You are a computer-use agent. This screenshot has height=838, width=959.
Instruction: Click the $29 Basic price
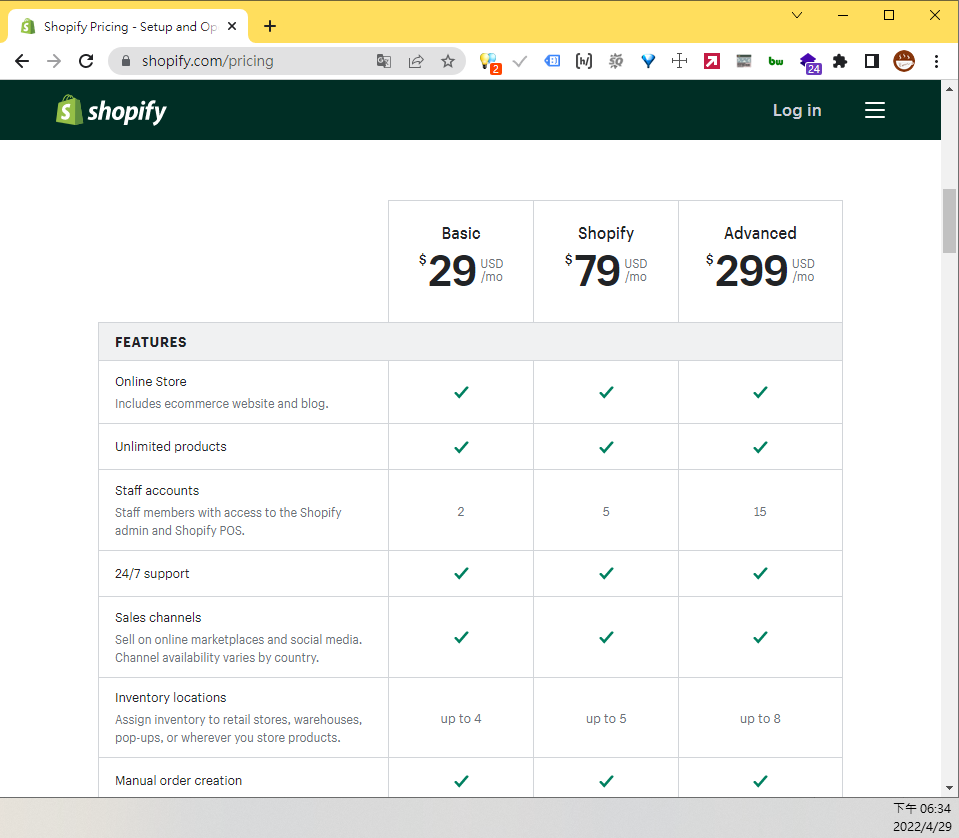point(461,270)
